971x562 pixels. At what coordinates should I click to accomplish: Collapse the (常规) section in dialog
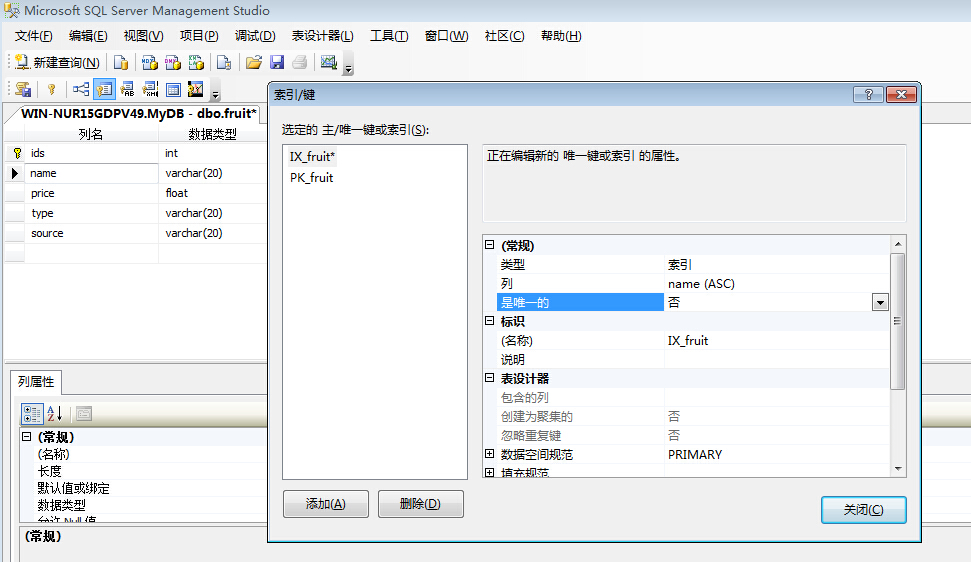pos(490,245)
